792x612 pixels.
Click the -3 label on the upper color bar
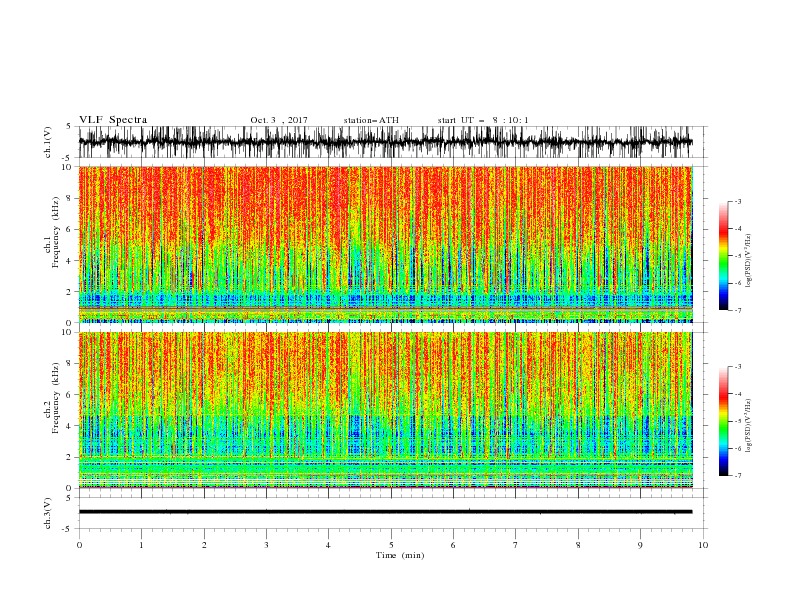click(x=737, y=201)
